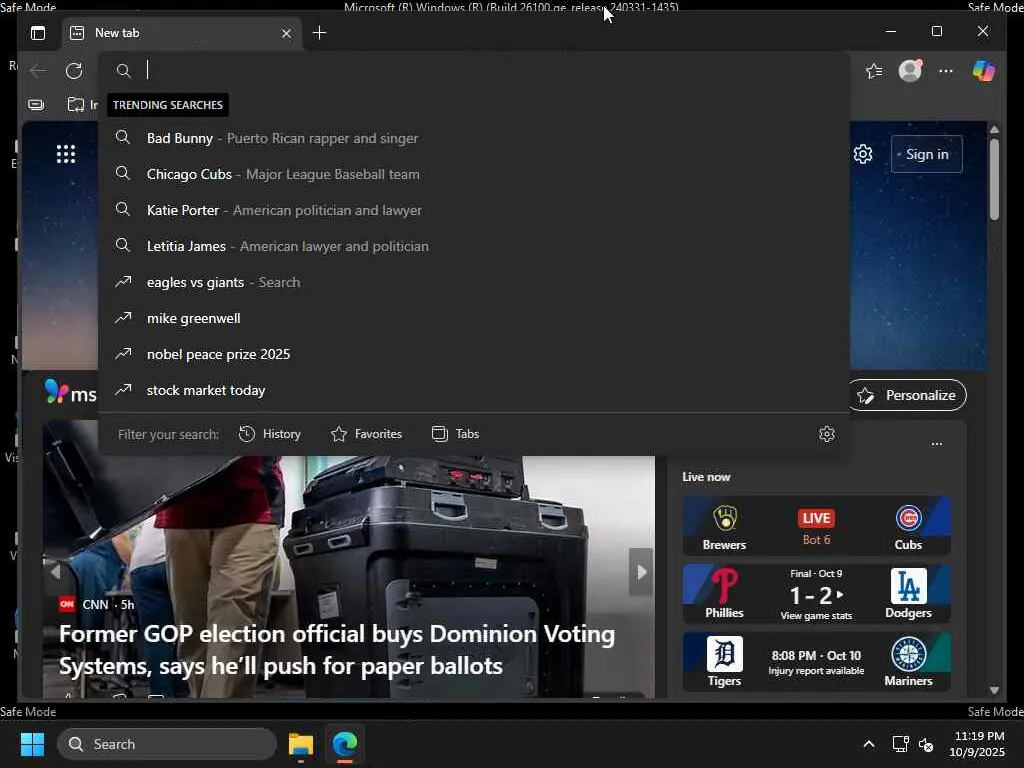The image size is (1024, 768).
Task: Click the favorites bar first bookmark icon
Action: point(37,104)
